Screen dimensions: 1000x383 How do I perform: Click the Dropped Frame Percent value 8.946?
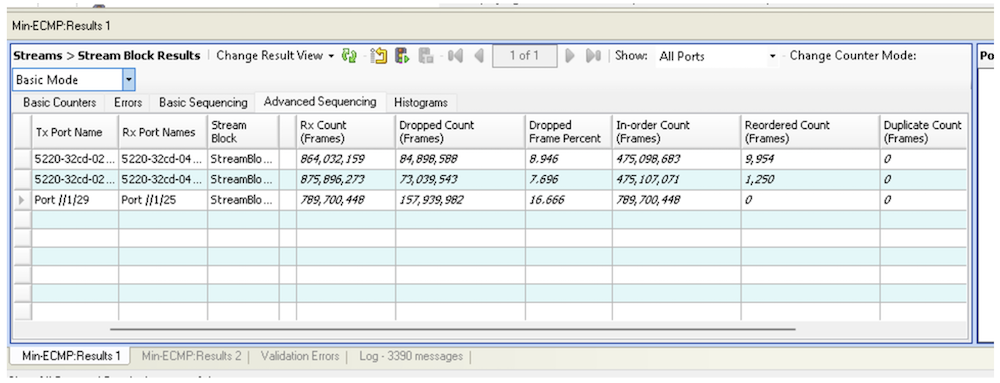[x=568, y=160]
